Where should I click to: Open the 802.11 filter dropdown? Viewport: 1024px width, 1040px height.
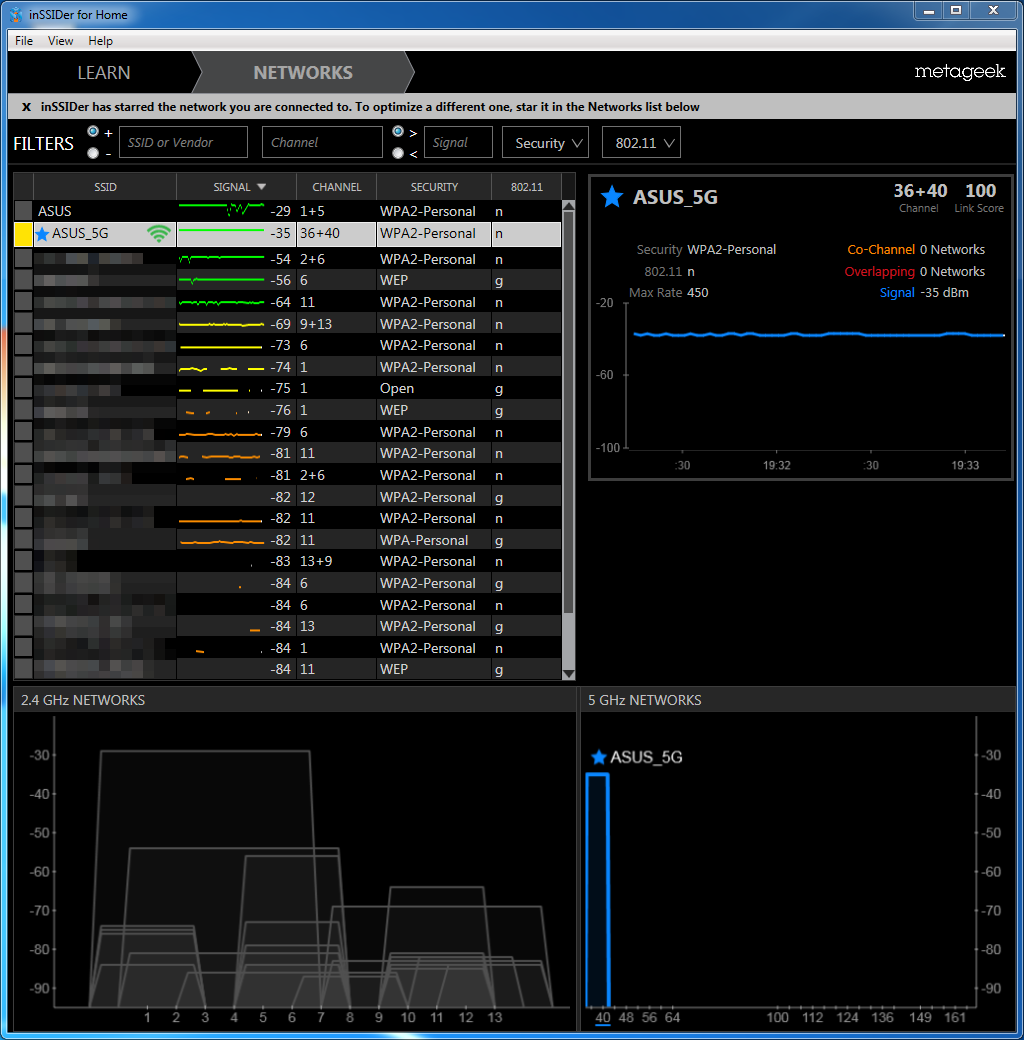641,143
